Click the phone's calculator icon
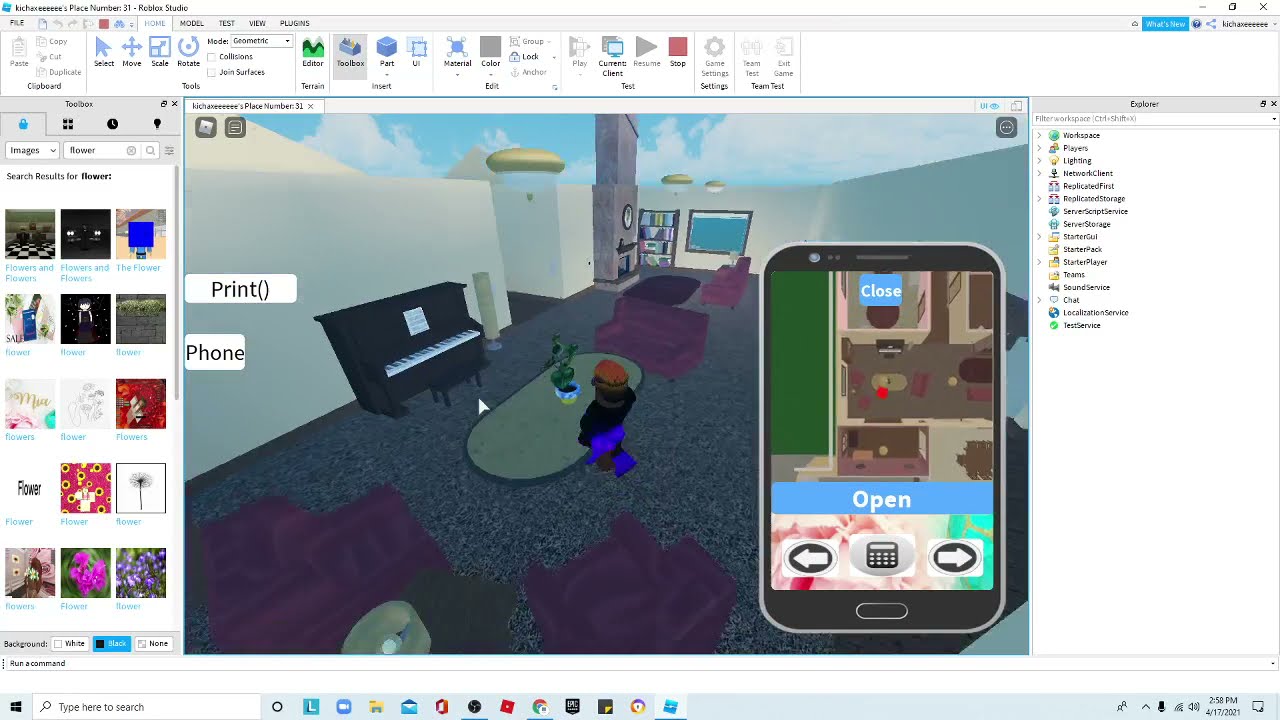This screenshot has height=720, width=1280. pyautogui.click(x=882, y=557)
